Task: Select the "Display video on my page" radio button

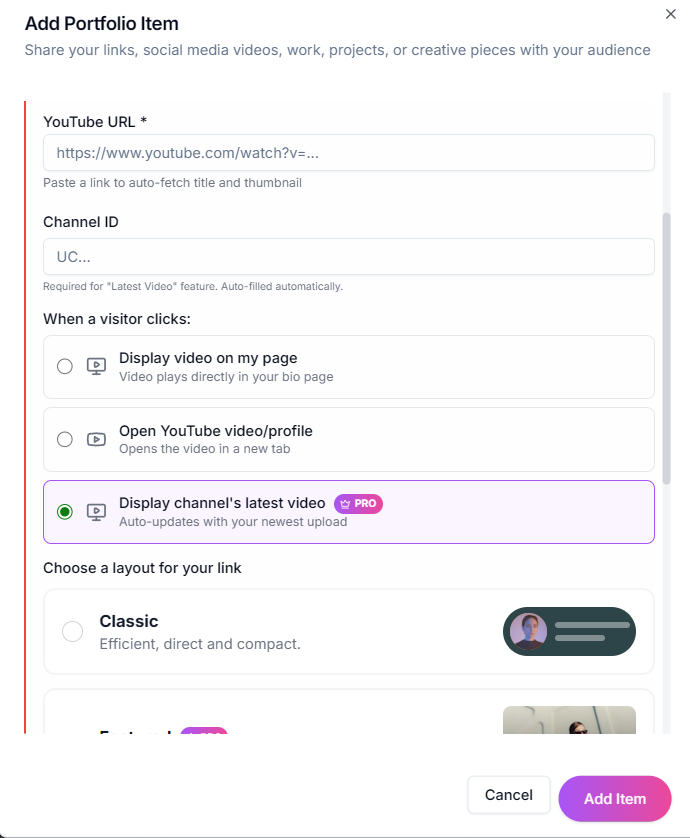Action: 65,366
